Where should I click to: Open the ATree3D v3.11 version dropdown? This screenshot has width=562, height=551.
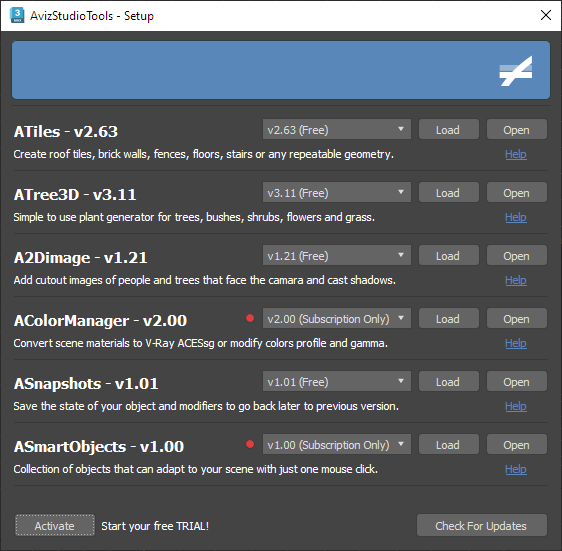(337, 193)
